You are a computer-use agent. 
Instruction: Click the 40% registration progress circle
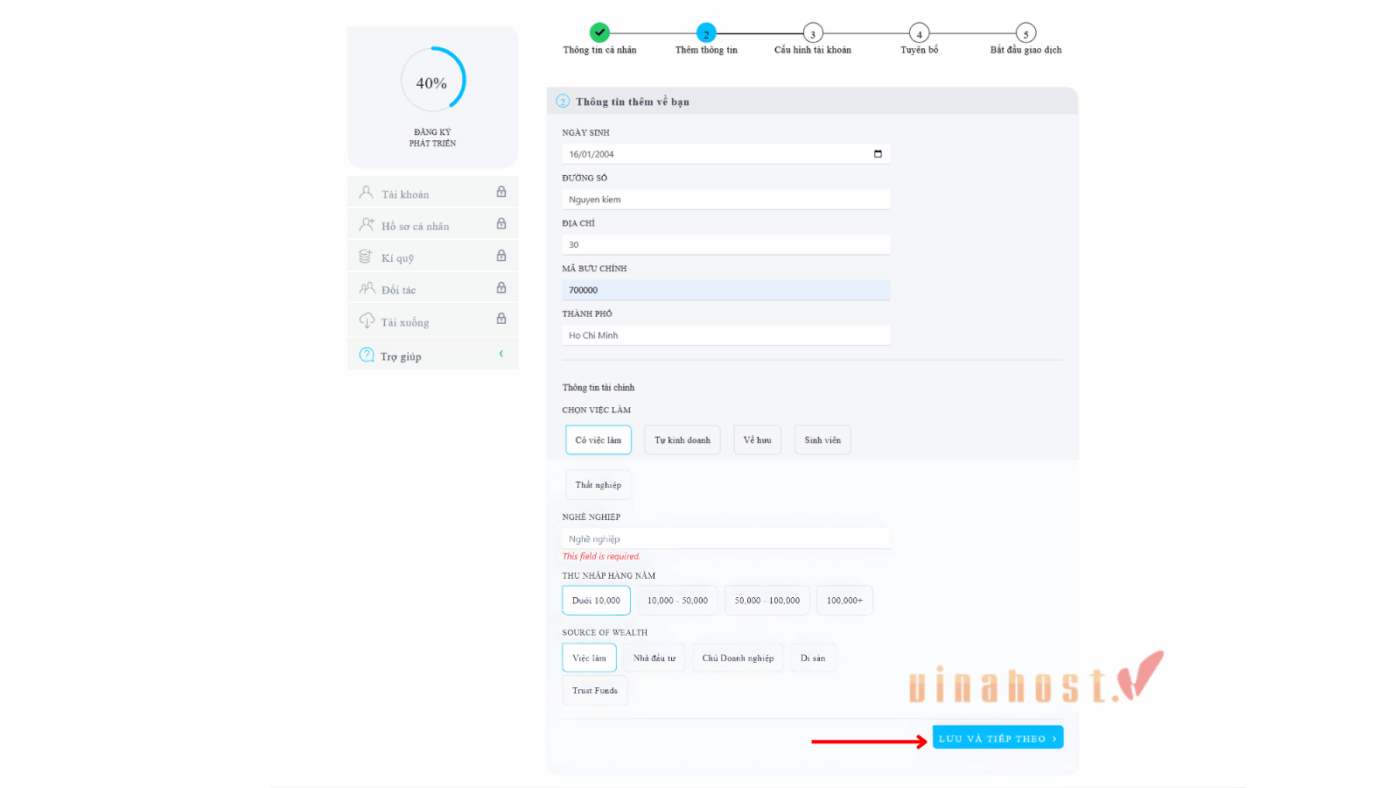pos(432,81)
